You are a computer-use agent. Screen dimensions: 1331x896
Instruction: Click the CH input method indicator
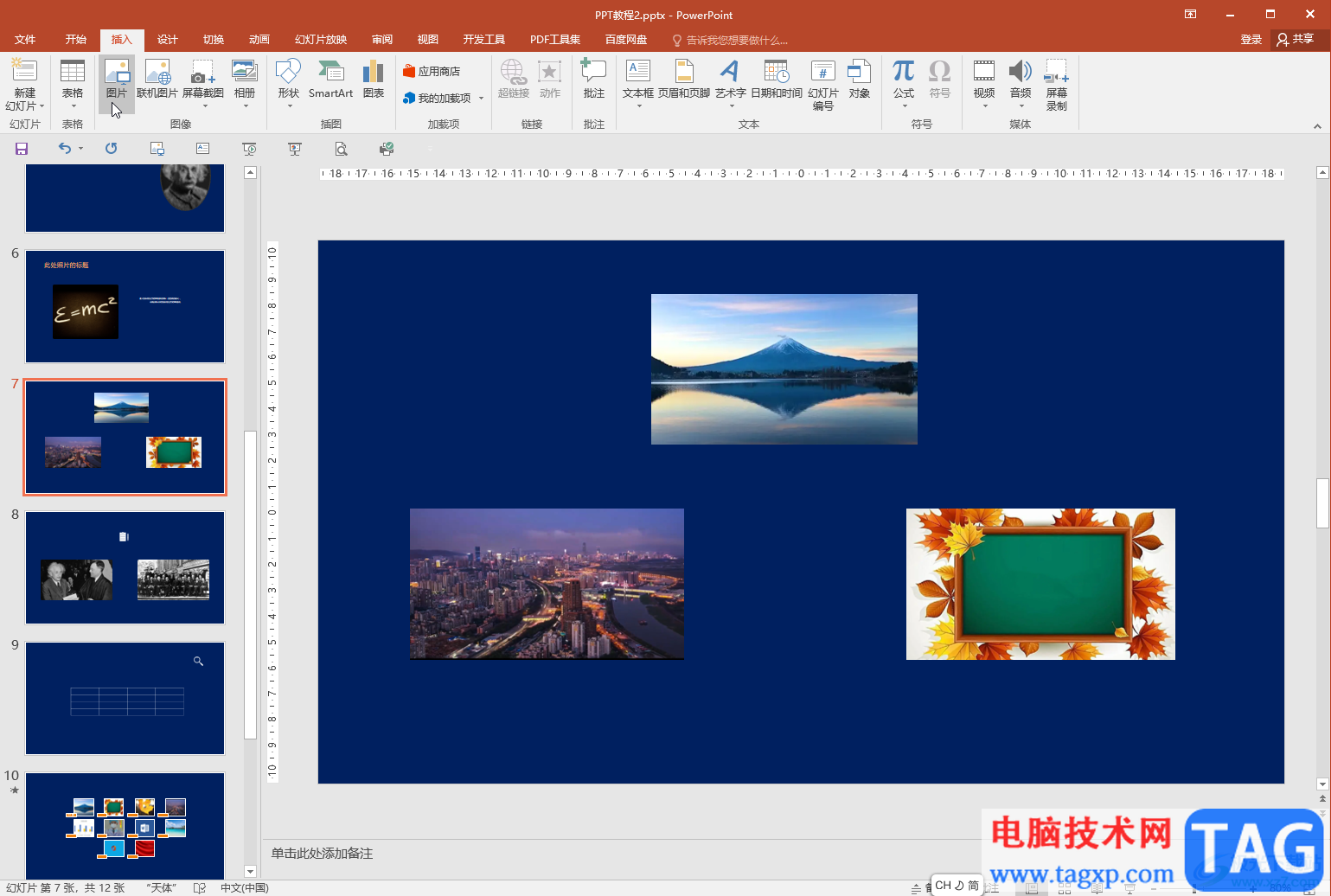click(943, 886)
